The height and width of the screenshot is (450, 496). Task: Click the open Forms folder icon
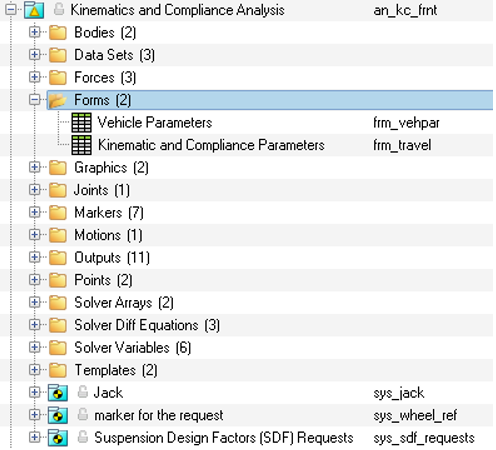tap(57, 100)
